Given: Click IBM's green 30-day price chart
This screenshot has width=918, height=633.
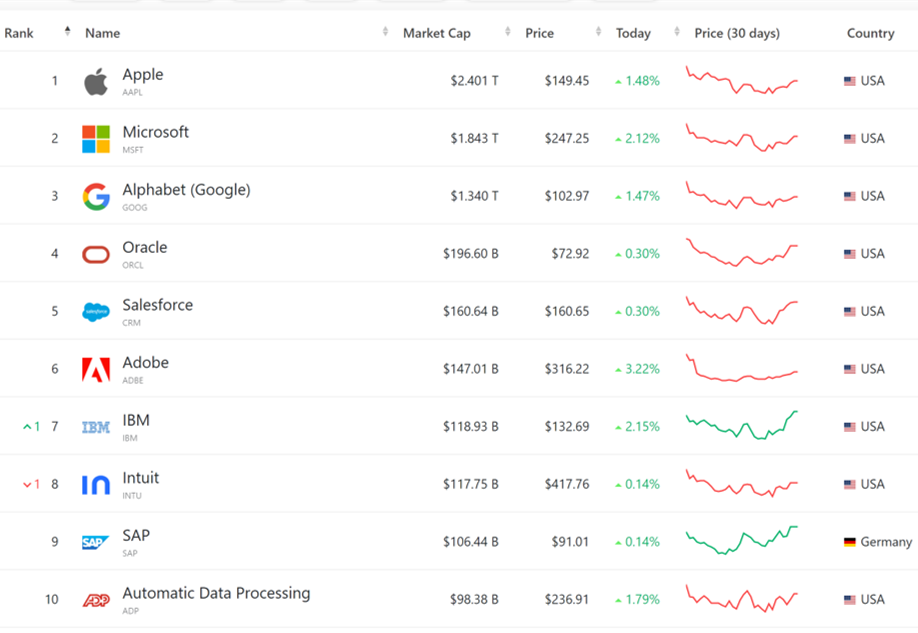Looking at the screenshot, I should [742, 426].
